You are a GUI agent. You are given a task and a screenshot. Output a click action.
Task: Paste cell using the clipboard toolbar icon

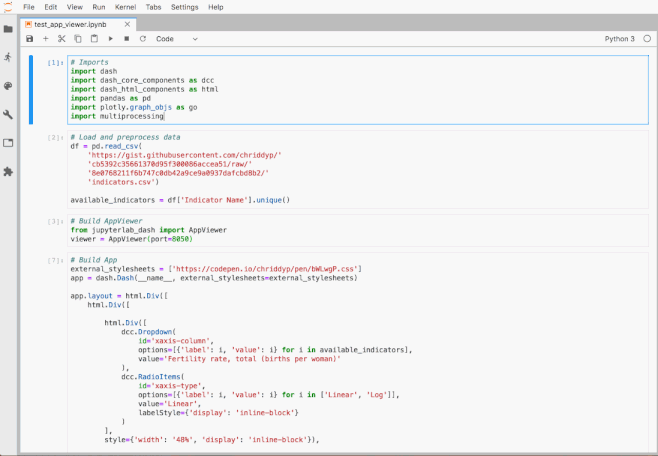pos(94,39)
